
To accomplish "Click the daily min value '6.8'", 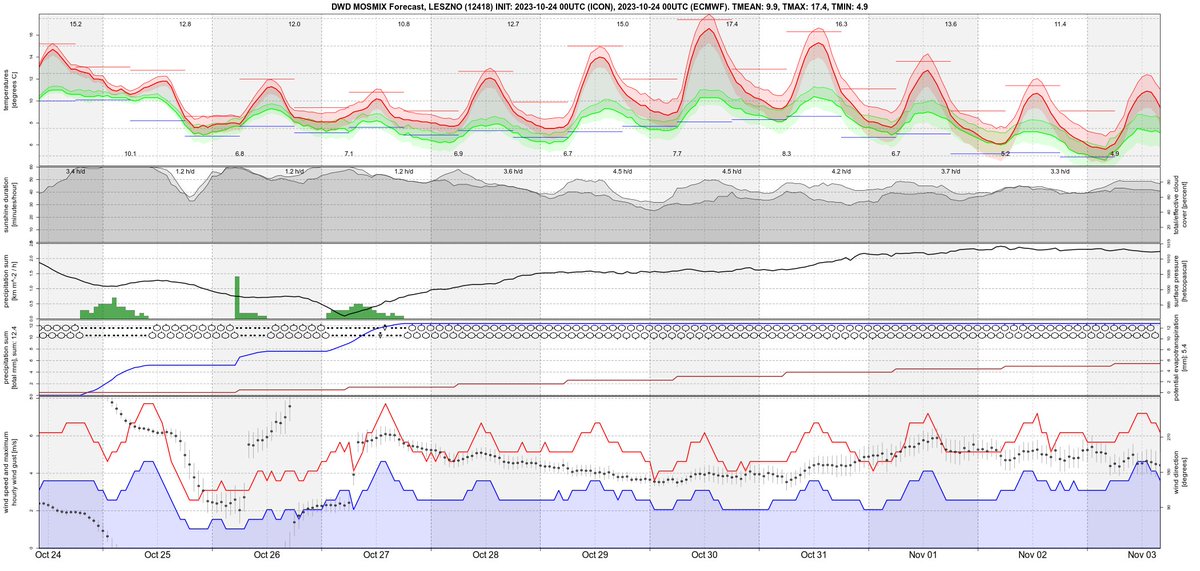I will pyautogui.click(x=239, y=154).
